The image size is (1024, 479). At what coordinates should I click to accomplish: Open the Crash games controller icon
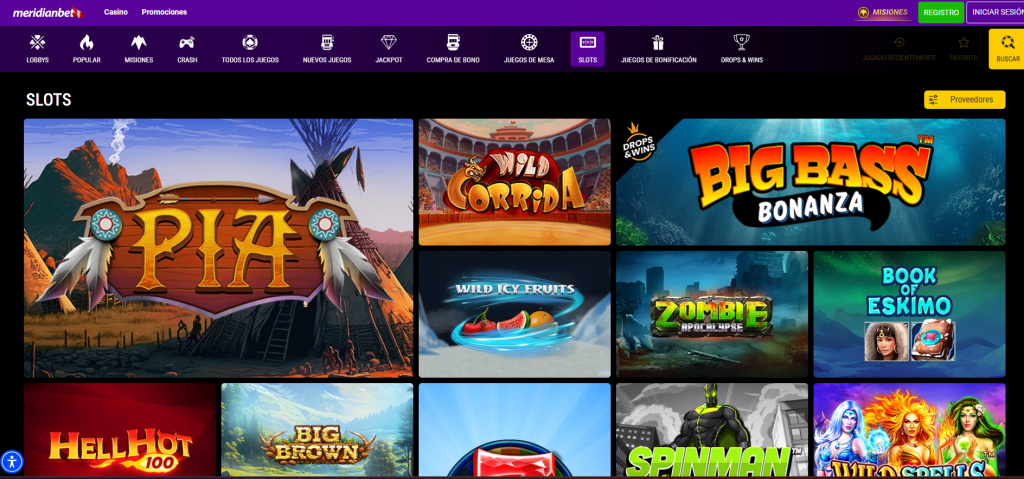[x=187, y=43]
